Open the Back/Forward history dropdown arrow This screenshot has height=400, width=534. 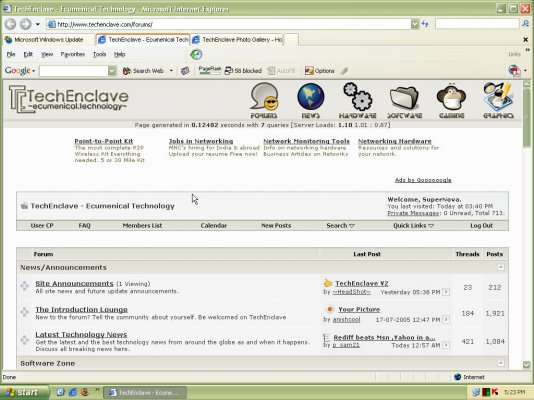[38, 24]
